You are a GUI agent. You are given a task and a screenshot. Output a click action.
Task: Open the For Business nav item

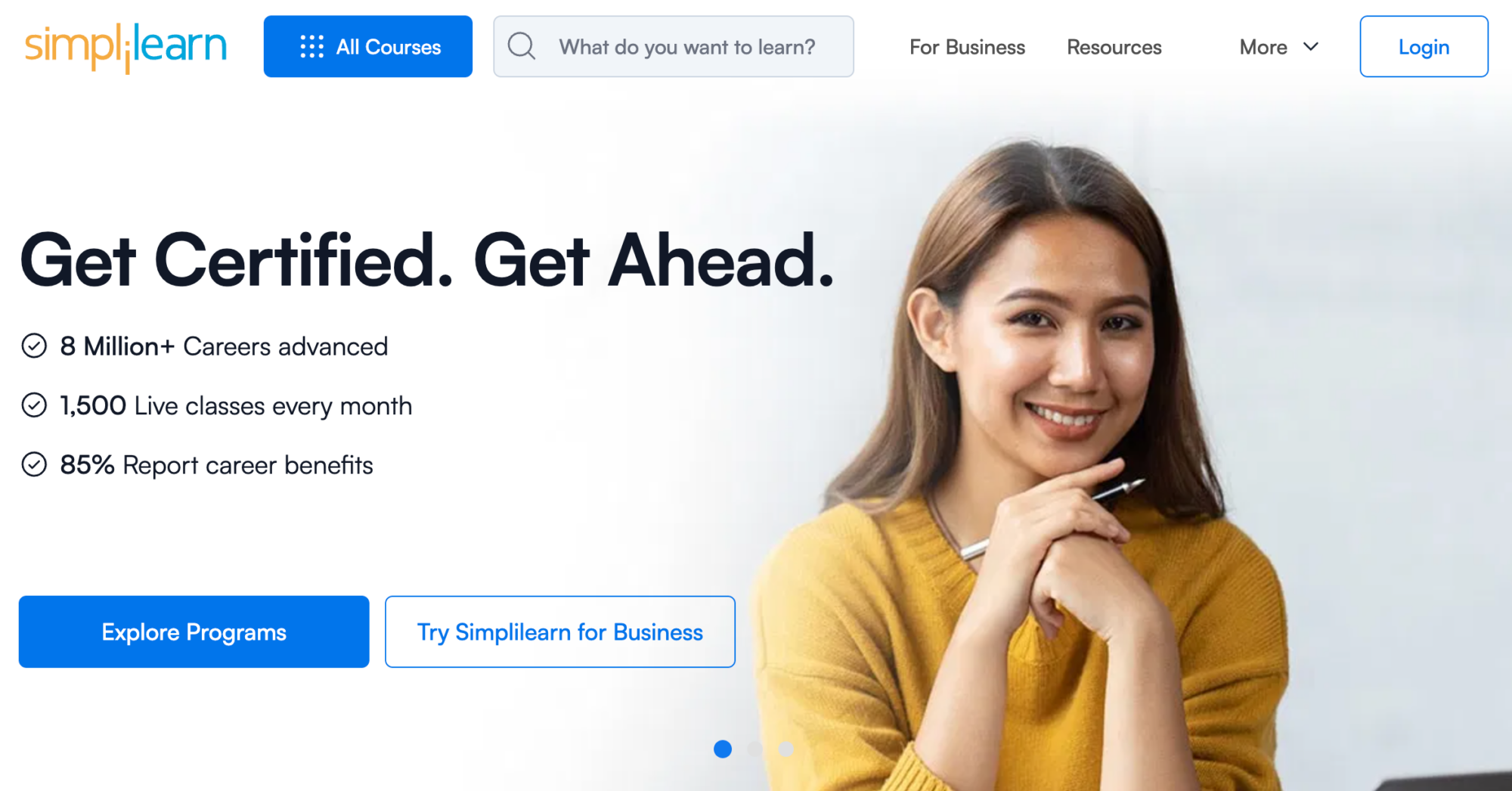[967, 47]
